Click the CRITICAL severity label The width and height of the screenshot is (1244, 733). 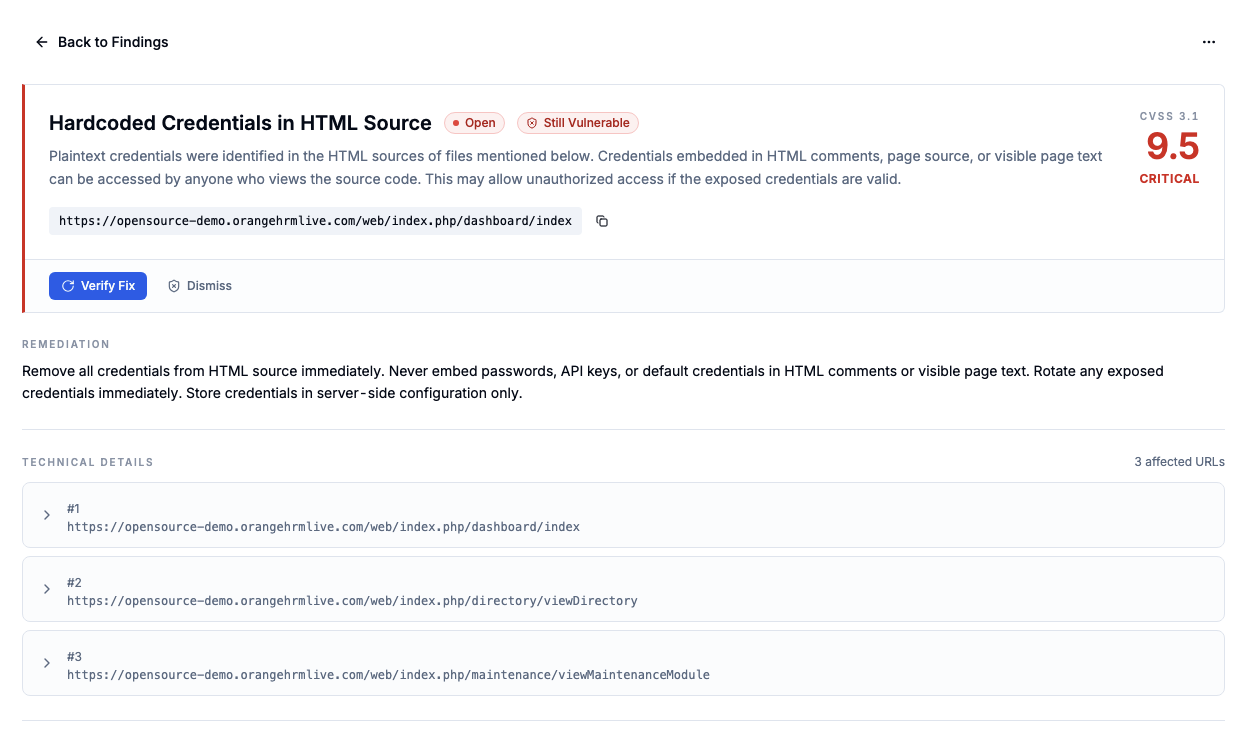1169,179
